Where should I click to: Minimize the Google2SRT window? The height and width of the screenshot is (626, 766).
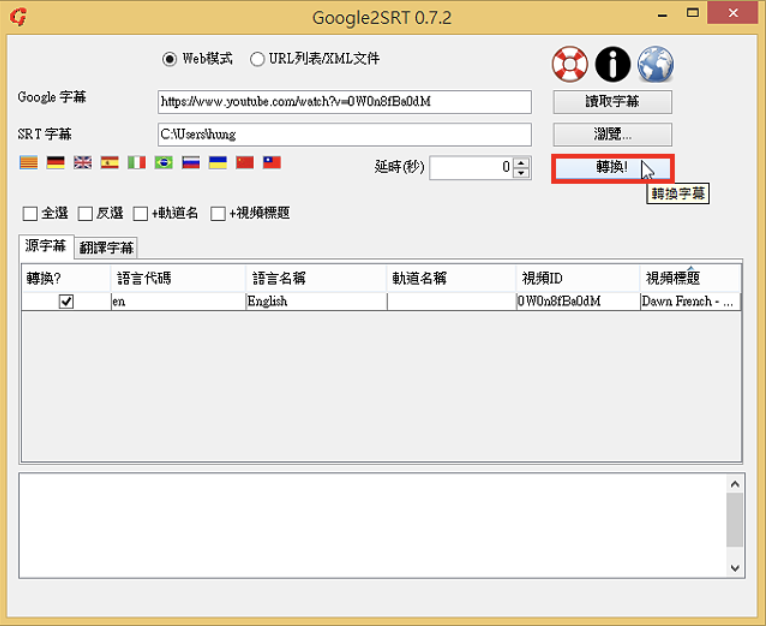point(662,14)
